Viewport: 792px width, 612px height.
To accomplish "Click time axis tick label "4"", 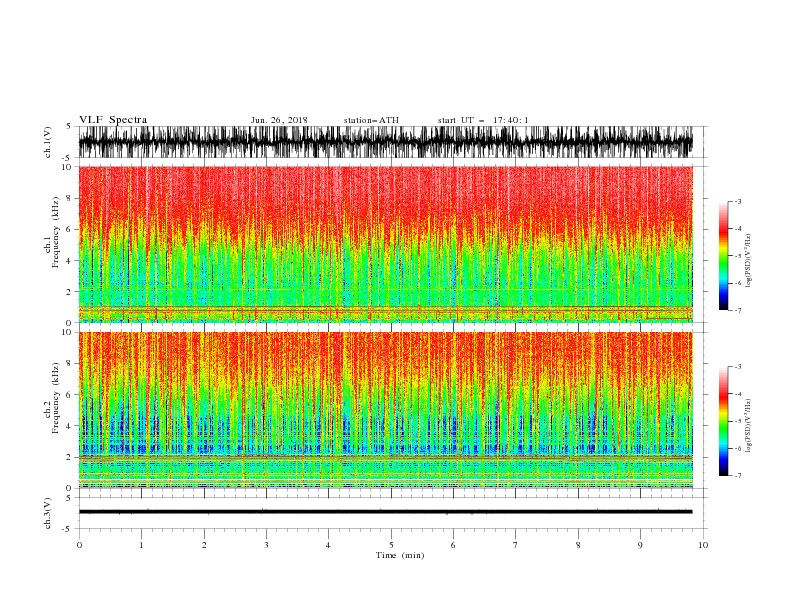I will [x=328, y=545].
